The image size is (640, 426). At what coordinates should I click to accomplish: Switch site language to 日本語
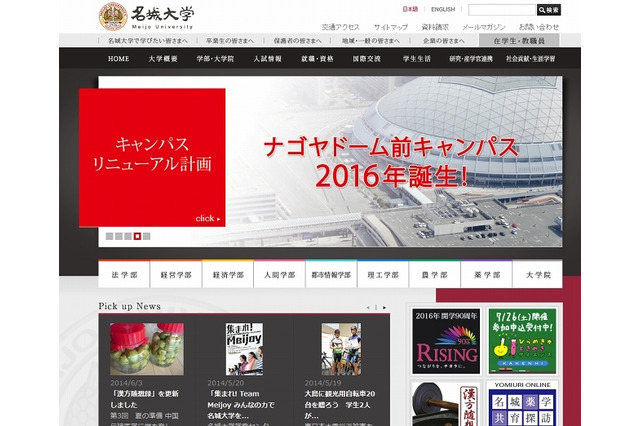tap(410, 9)
